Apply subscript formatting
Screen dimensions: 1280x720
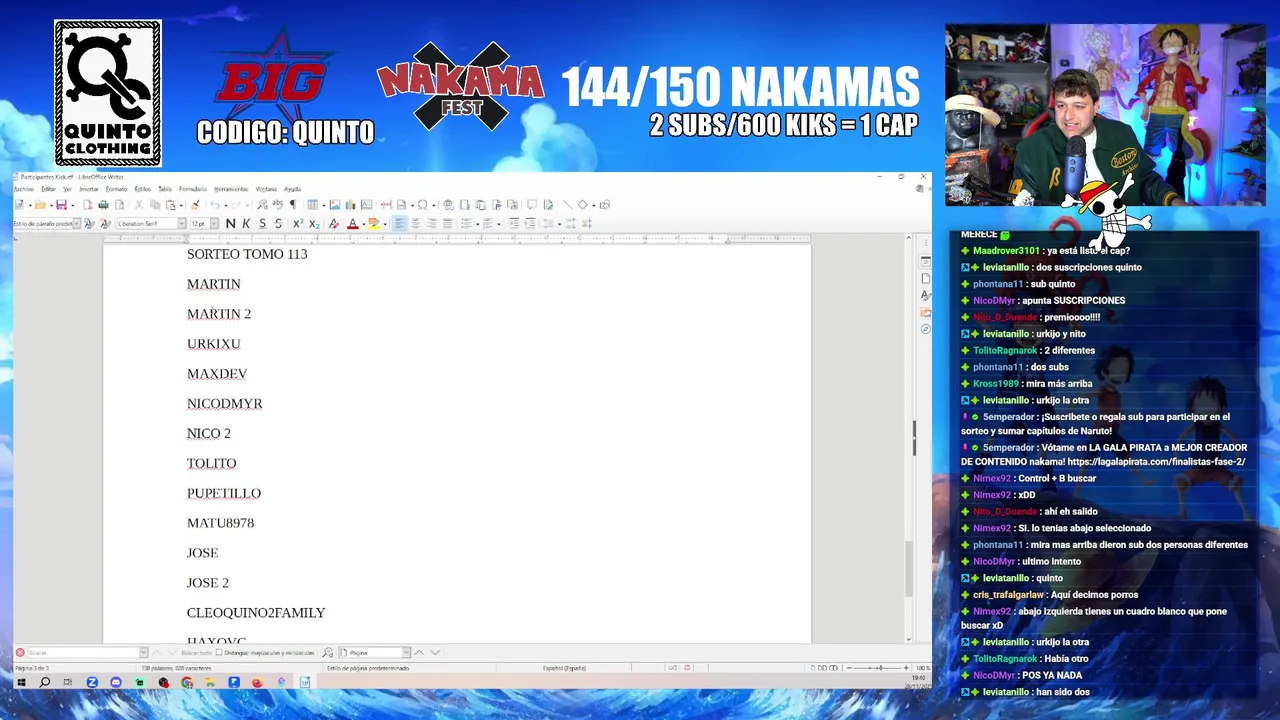click(314, 224)
